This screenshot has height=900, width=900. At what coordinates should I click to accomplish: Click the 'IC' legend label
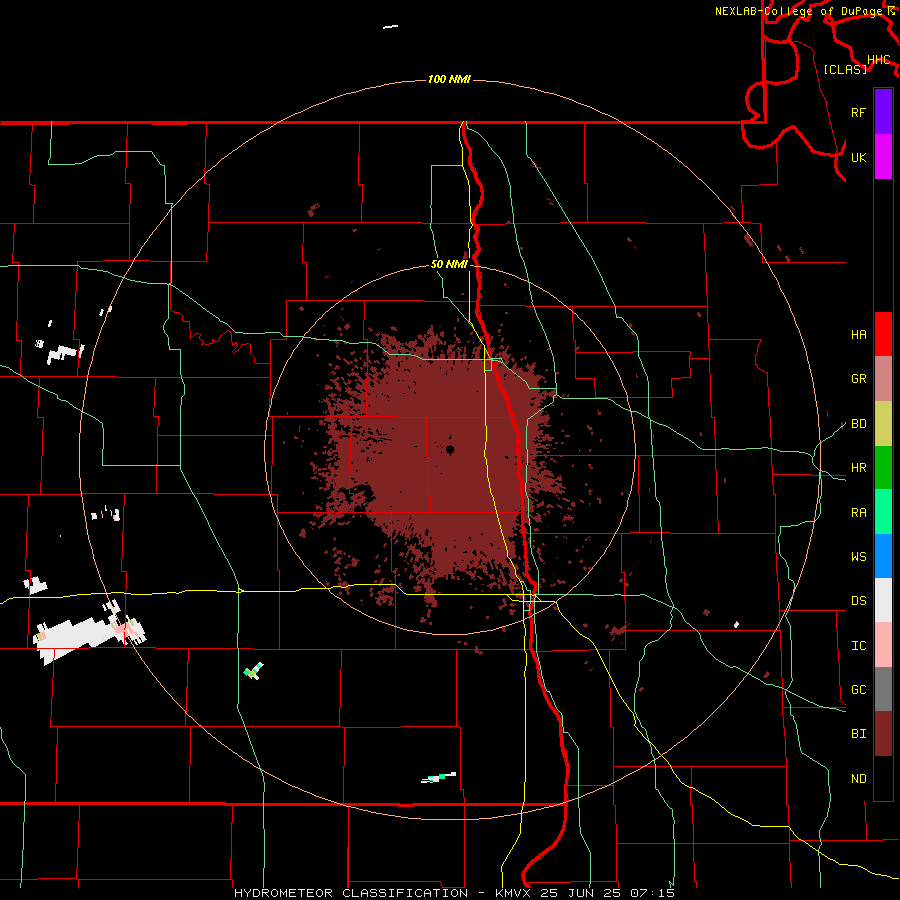(859, 646)
